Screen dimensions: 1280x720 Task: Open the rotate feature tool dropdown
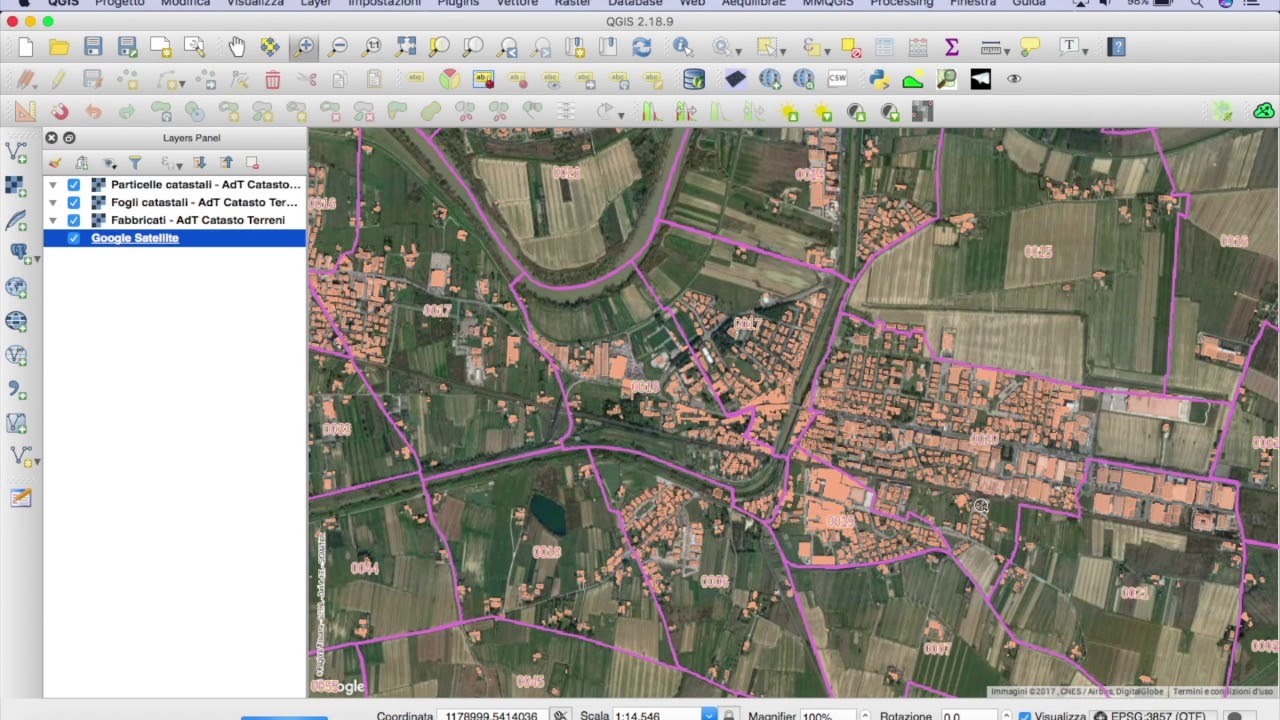(x=621, y=115)
